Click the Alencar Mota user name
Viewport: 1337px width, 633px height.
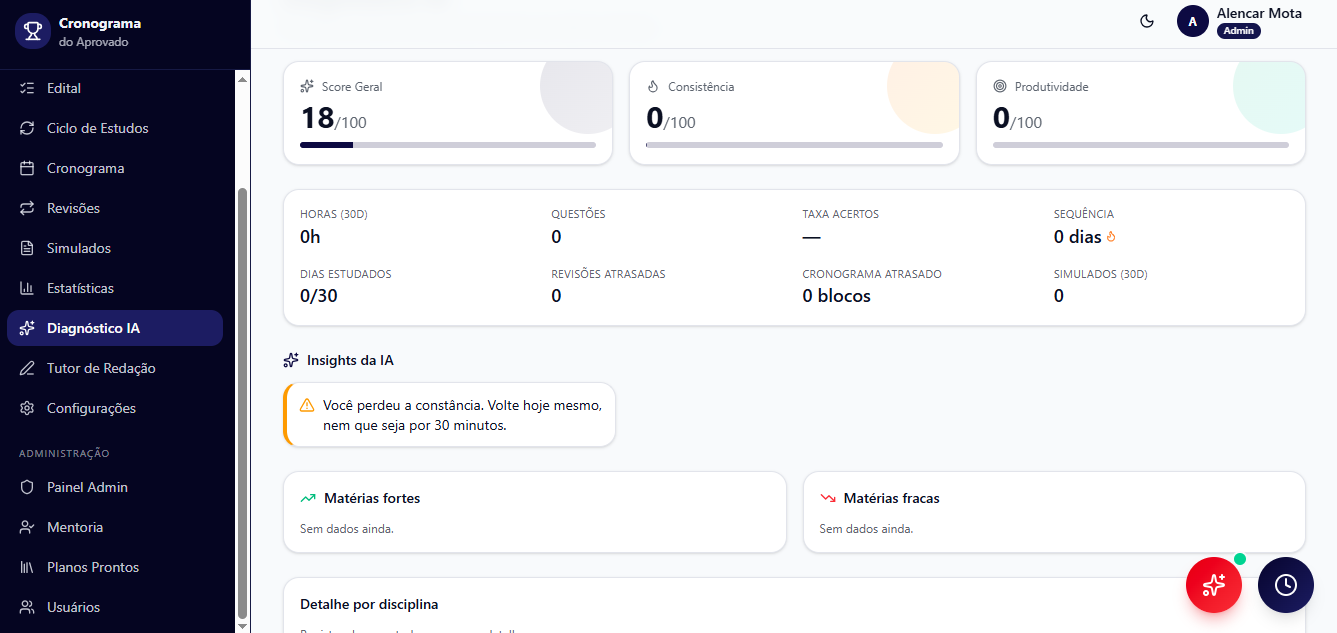click(x=1259, y=13)
